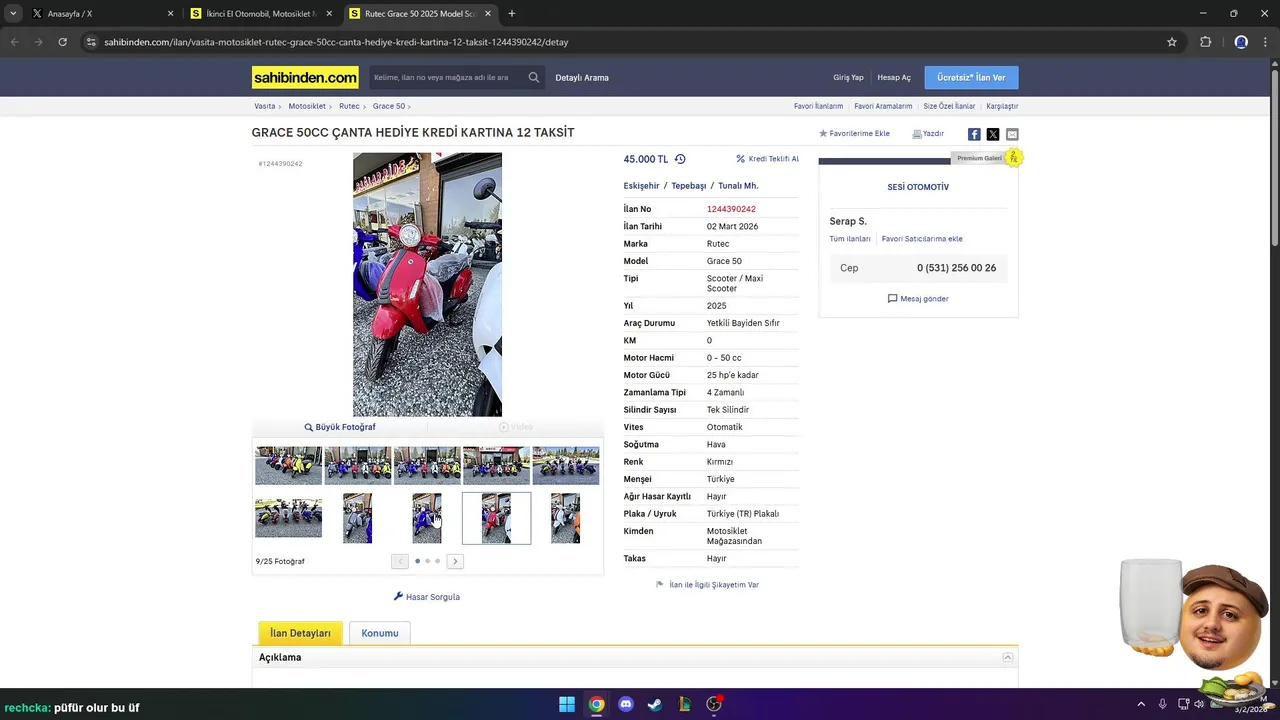Bookmark this page star icon

[x=1172, y=42]
